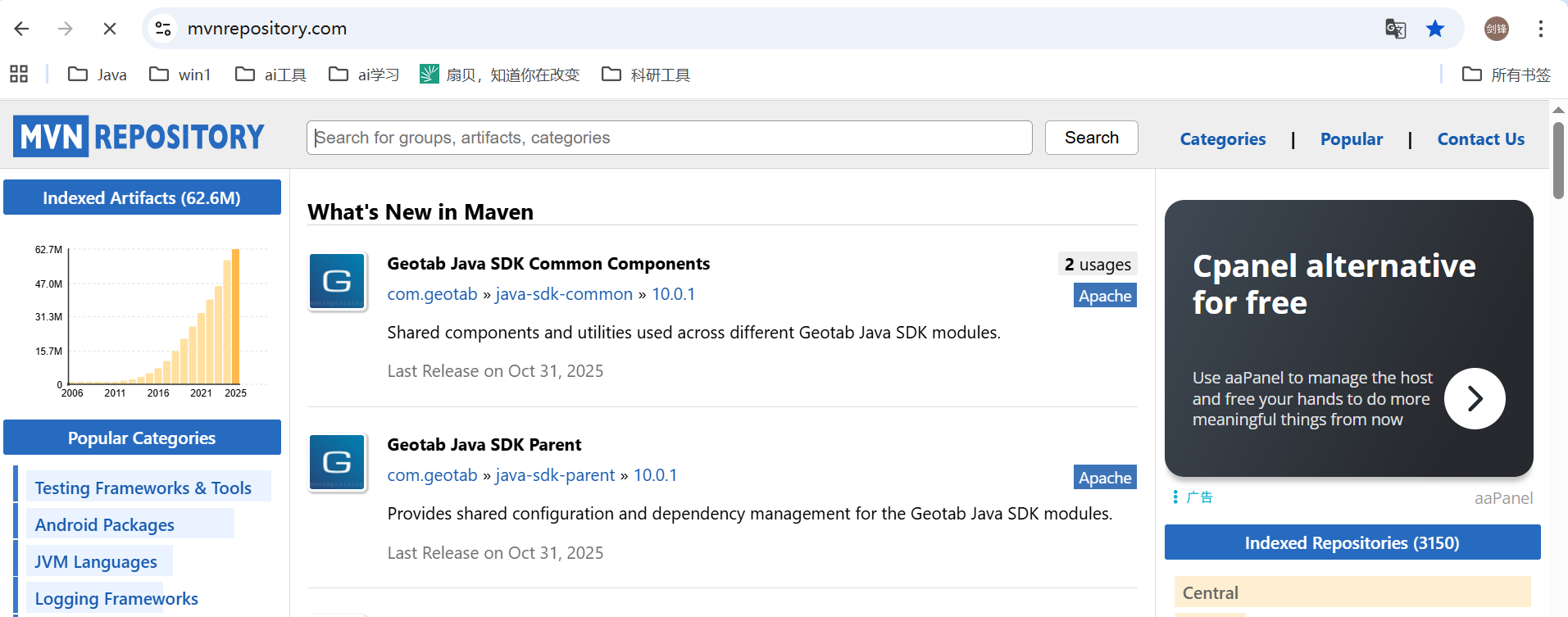Click Apache license tag for java-sdk-parent
Viewport: 1568px width, 617px height.
(x=1105, y=478)
